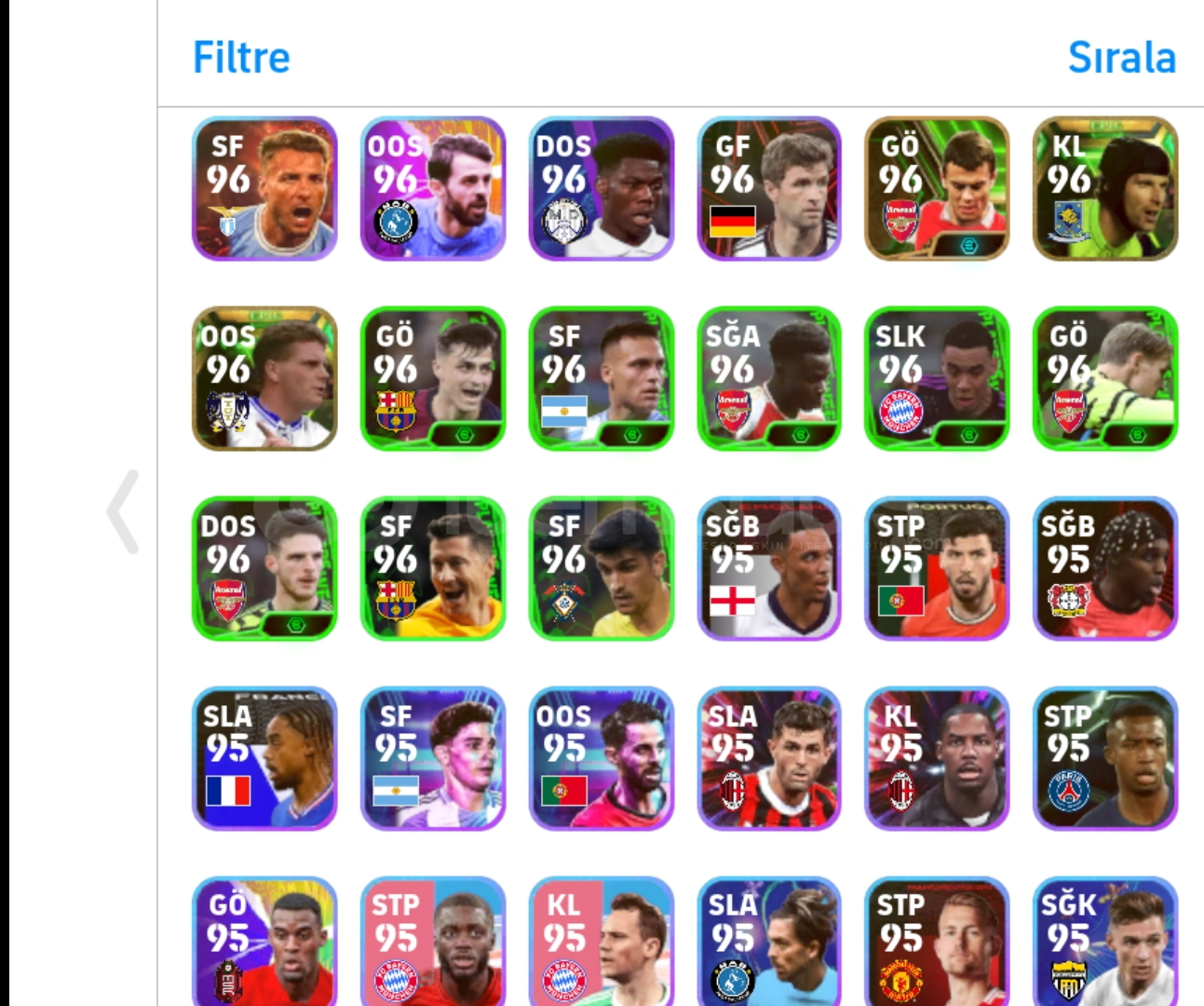1204x1006 pixels.
Task: Open the SĞA 96 Arsenal player card
Action: (769, 378)
